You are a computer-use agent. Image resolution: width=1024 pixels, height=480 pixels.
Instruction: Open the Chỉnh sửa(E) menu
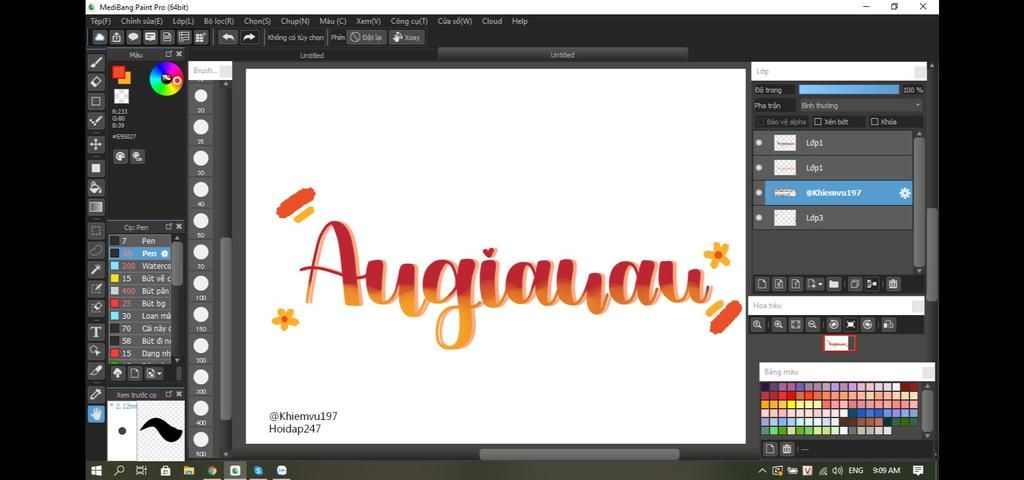[142, 21]
